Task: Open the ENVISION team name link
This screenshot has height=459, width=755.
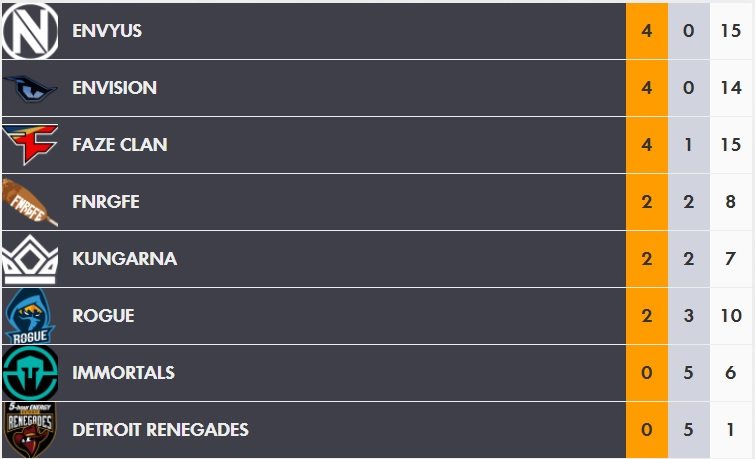Action: pos(114,88)
